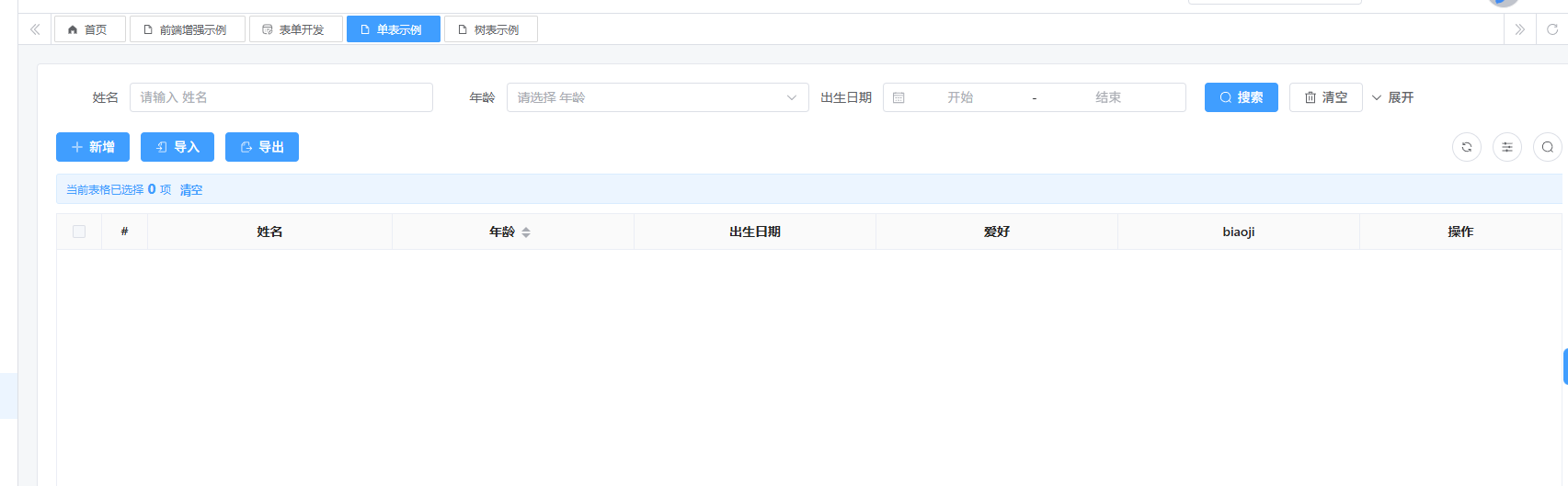Screen dimensions: 1568x486
Task: Focus the 姓名 text input field
Action: tap(280, 97)
